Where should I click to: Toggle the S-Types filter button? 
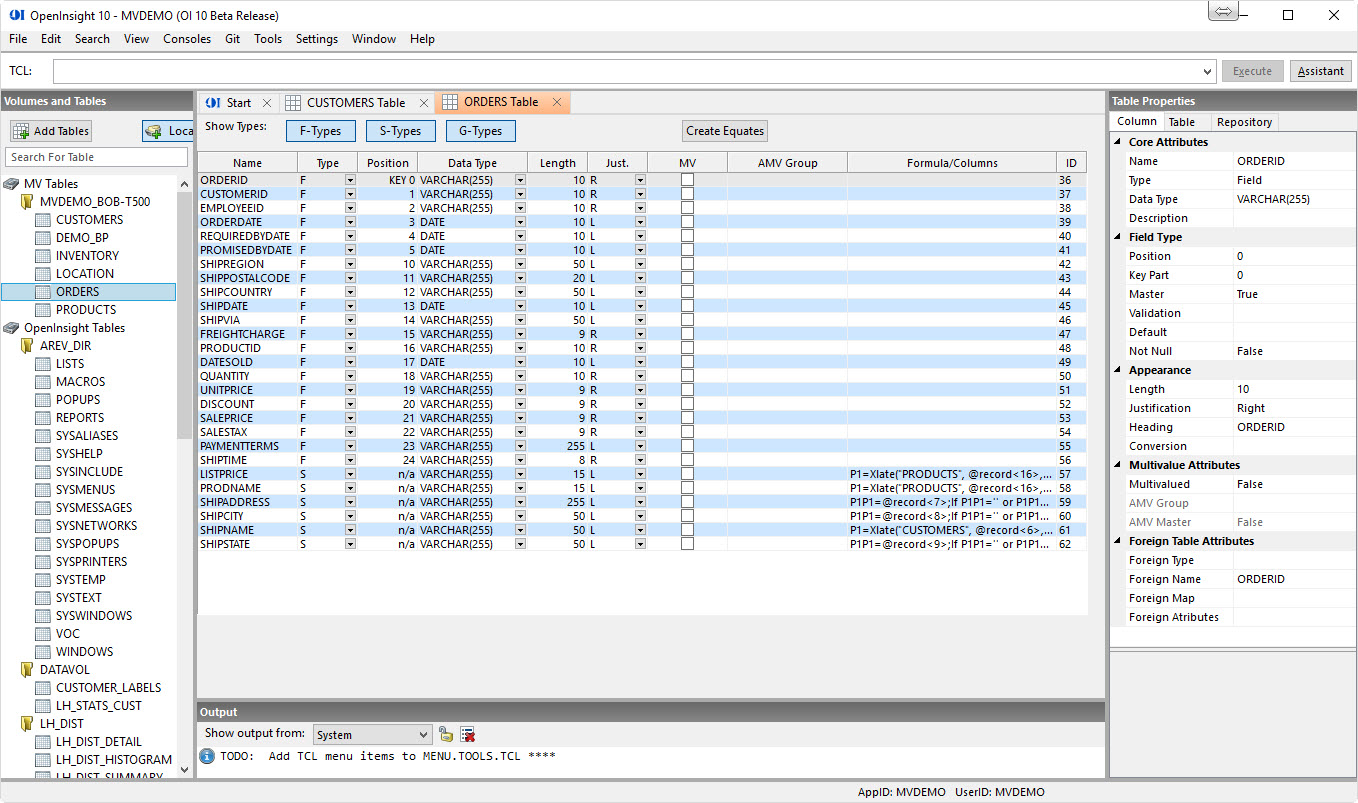tap(400, 131)
